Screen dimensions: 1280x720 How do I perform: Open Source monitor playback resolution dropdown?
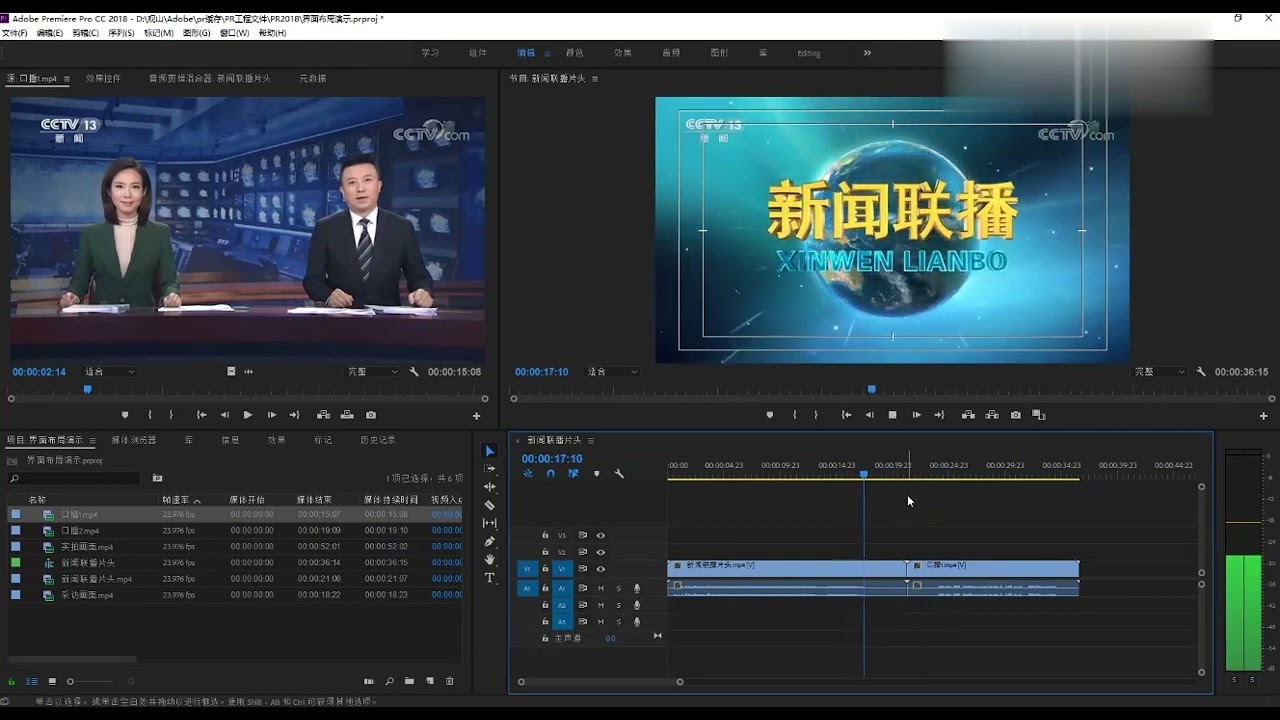372,372
